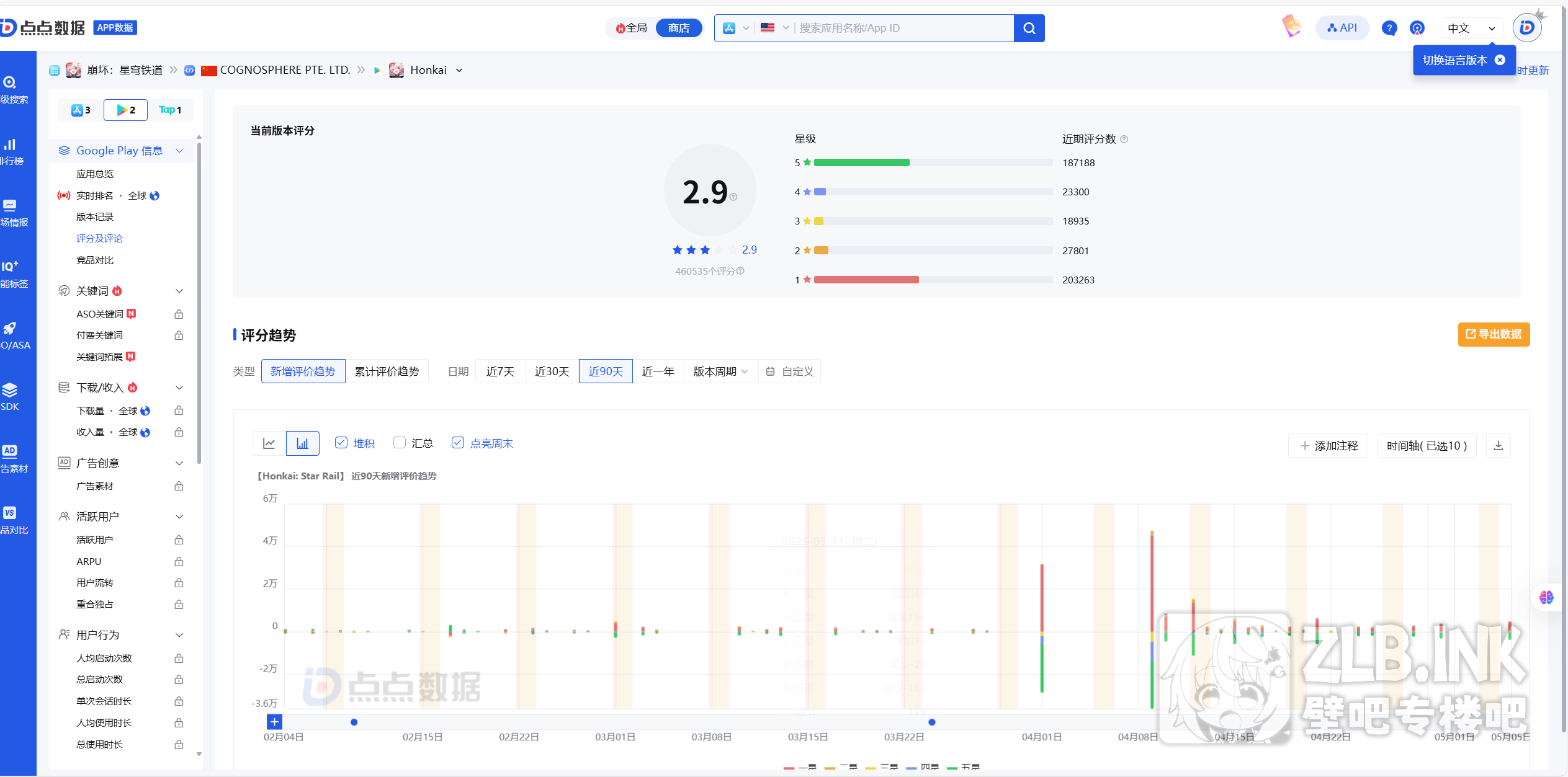Switch scope to 全局
This screenshot has height=777, width=1568.
point(632,28)
